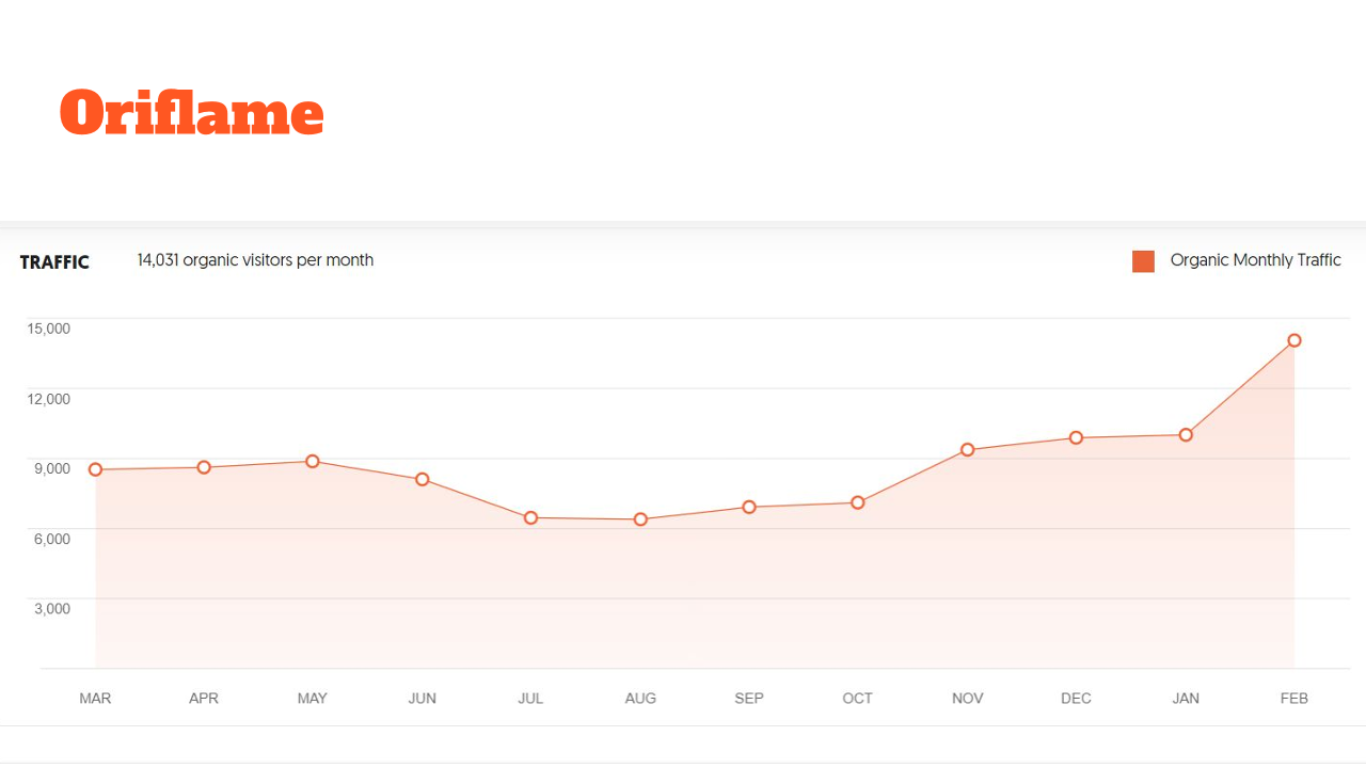The width and height of the screenshot is (1366, 768).
Task: Click the FEB axis label
Action: (x=1294, y=698)
